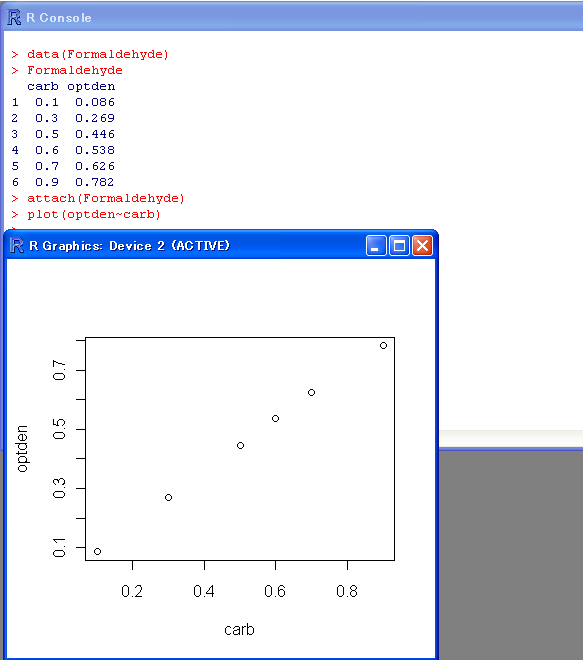Click the plot point at carb 0.1
Viewport: 583px width, 660px height.
97,551
